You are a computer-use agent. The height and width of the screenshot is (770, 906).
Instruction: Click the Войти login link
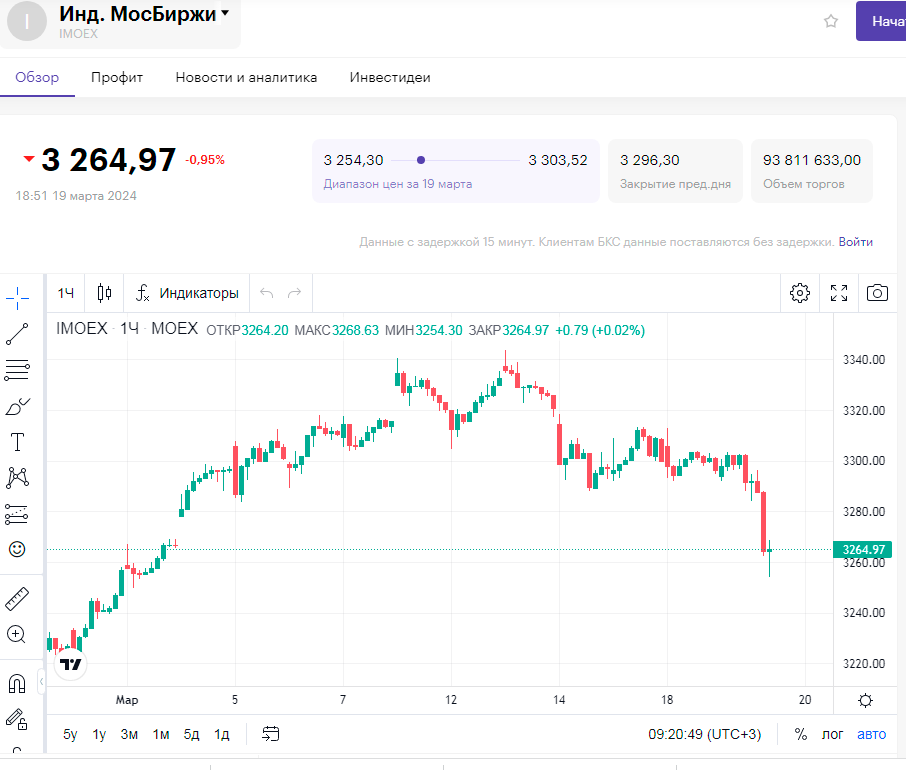856,242
